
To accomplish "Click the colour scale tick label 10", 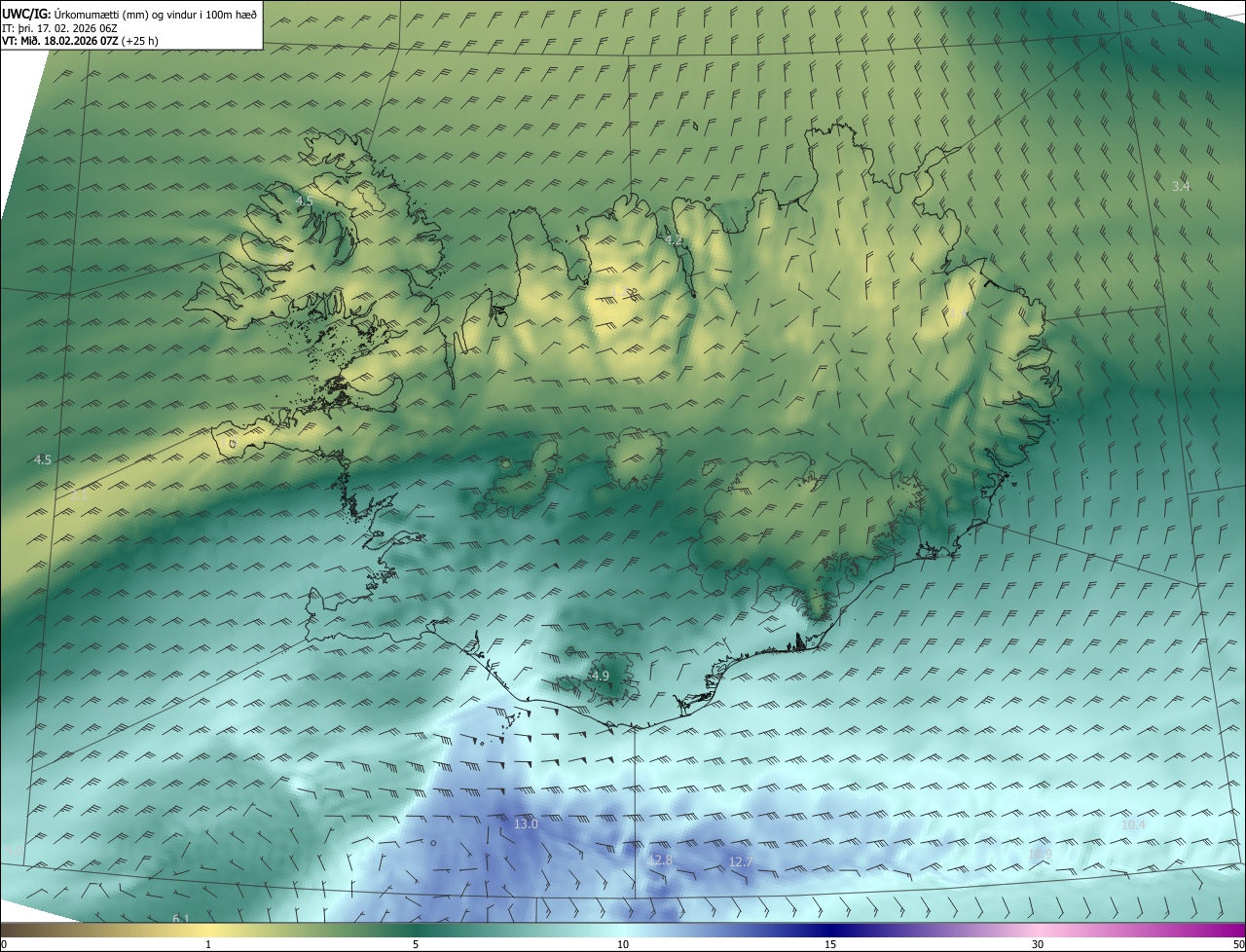I will coord(623,944).
